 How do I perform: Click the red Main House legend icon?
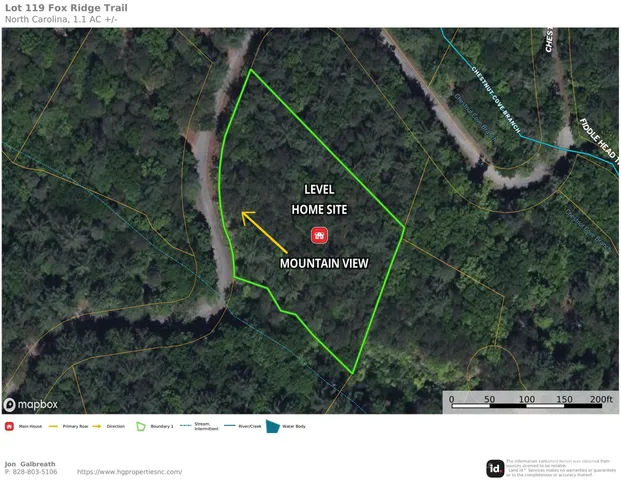pyautogui.click(x=9, y=427)
